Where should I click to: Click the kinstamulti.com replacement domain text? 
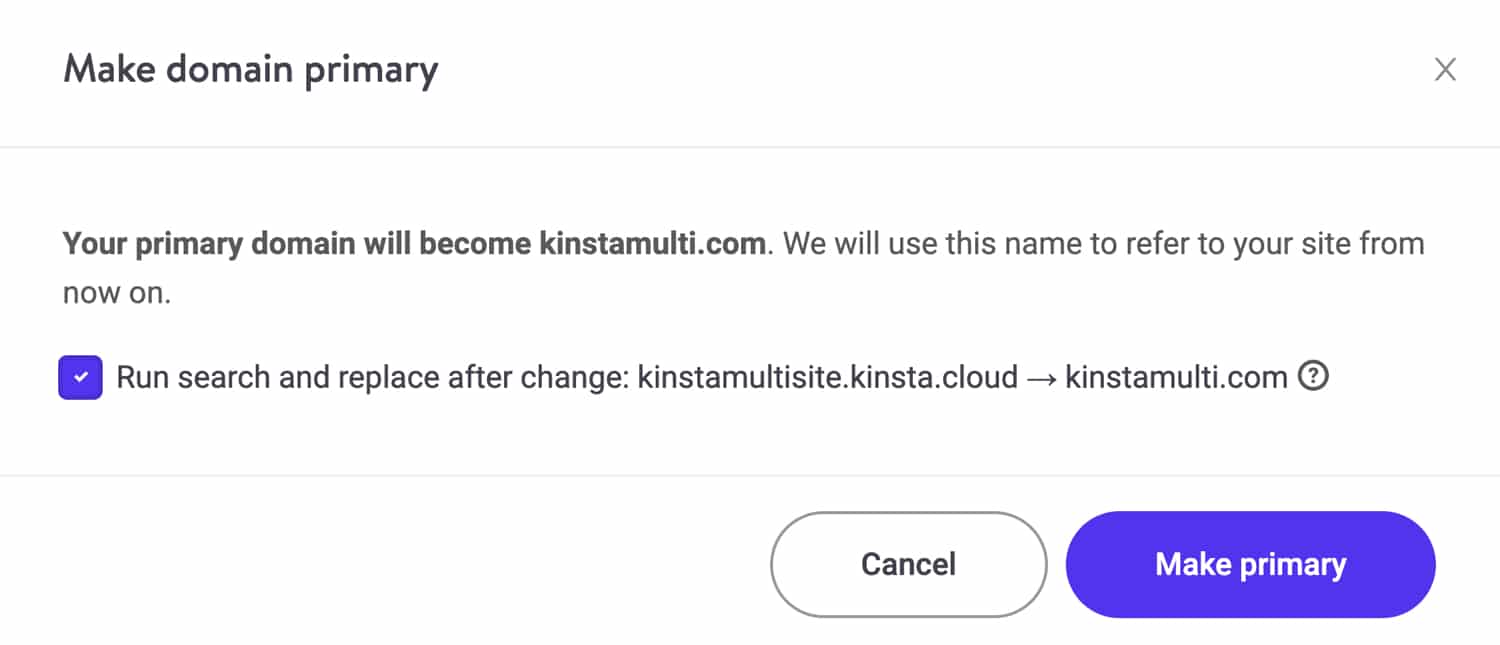1175,378
